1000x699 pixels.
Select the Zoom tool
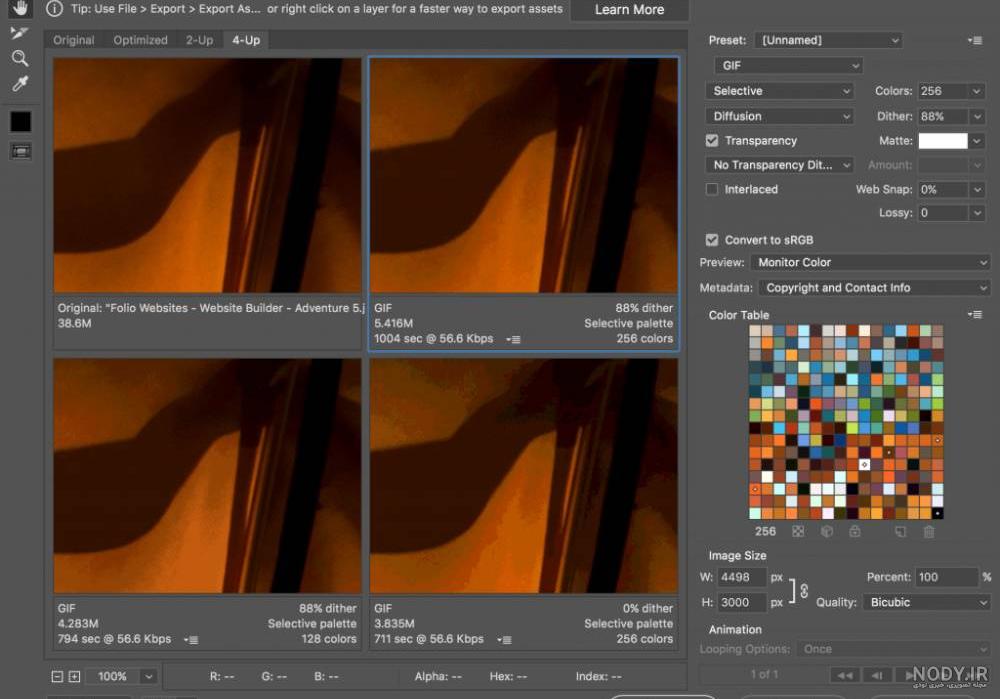pos(20,59)
